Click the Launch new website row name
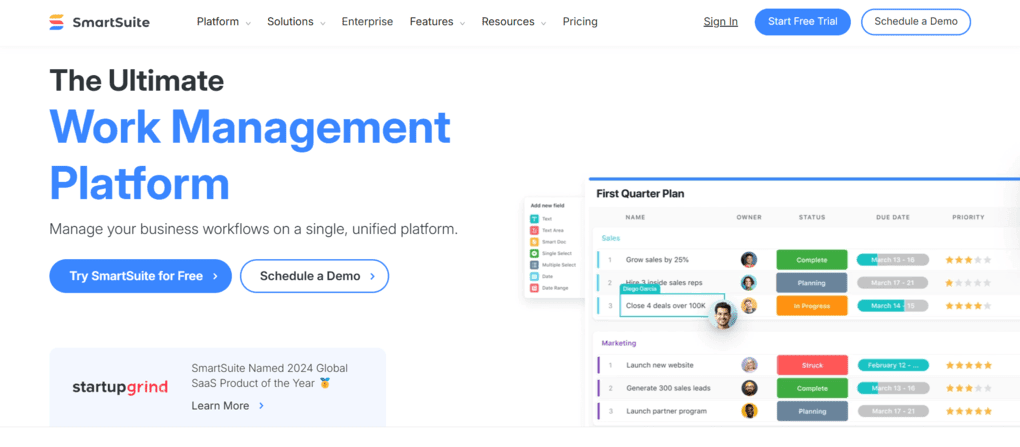This screenshot has width=1020, height=447. coord(660,365)
